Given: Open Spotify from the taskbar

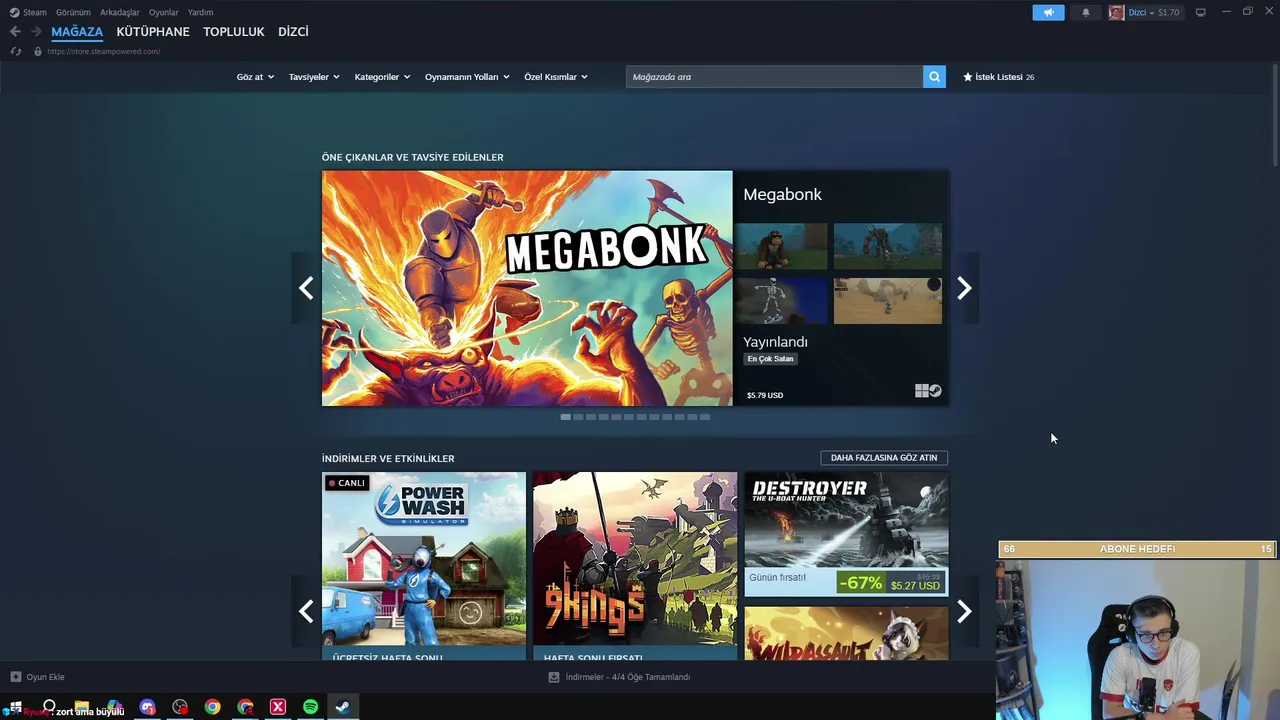Looking at the screenshot, I should tap(310, 707).
